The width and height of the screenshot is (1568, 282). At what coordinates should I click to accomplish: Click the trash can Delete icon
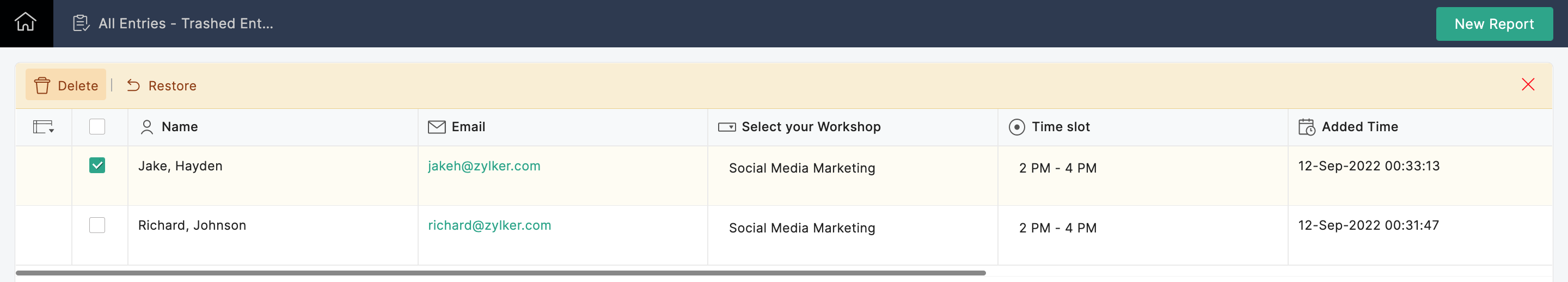[x=42, y=85]
